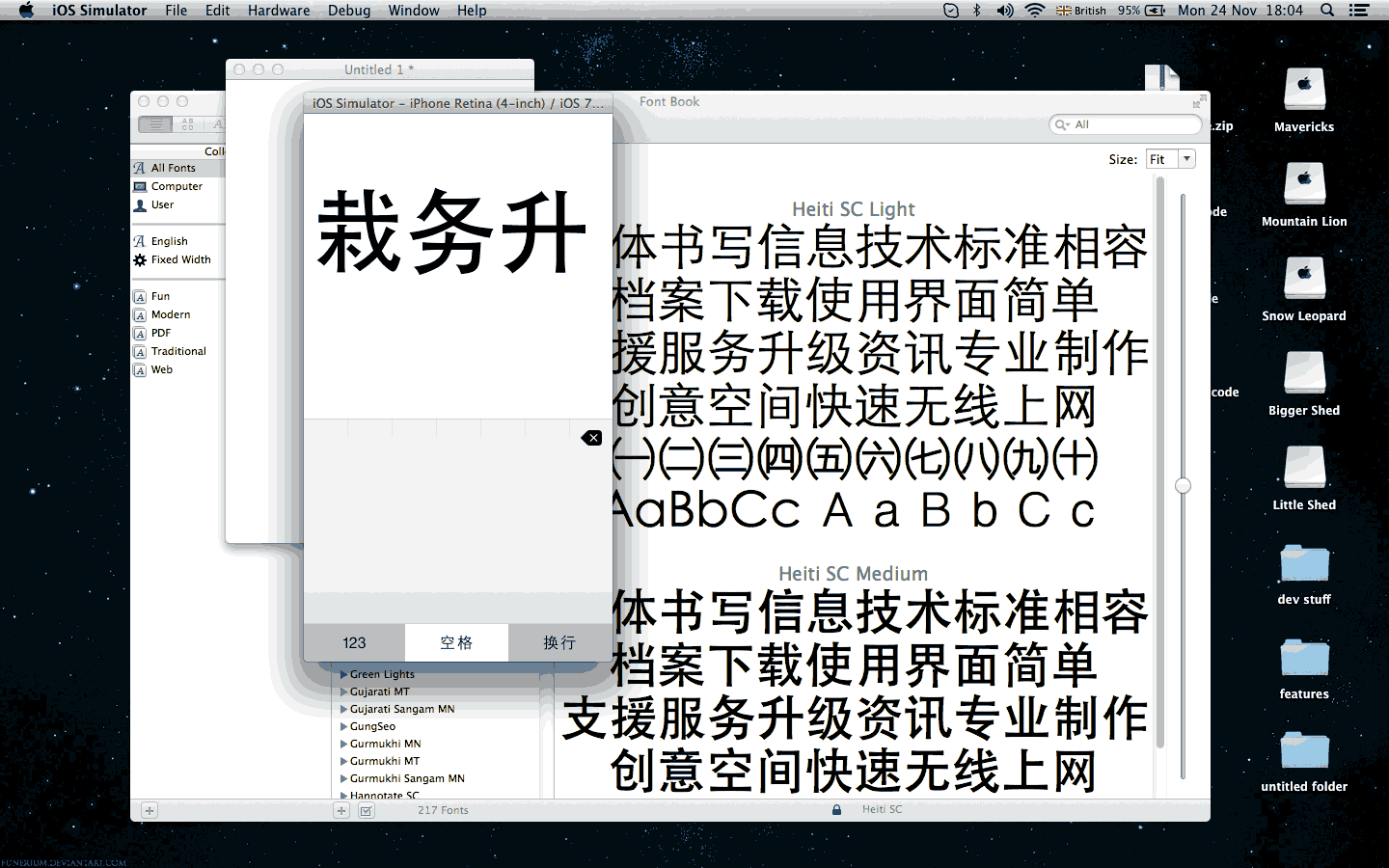Switch to repertoire grid view in Font Book

pos(187,124)
